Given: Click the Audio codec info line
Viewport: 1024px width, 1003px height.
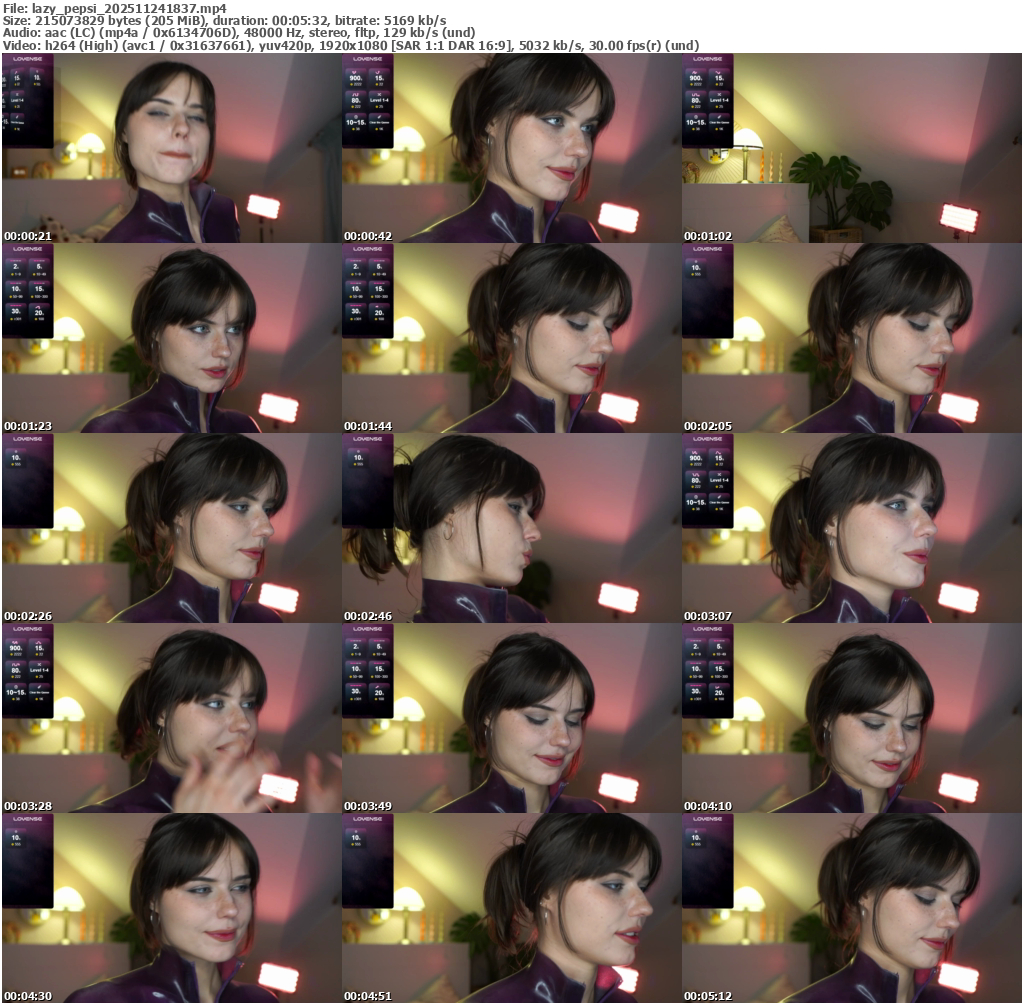Looking at the screenshot, I should (x=239, y=32).
